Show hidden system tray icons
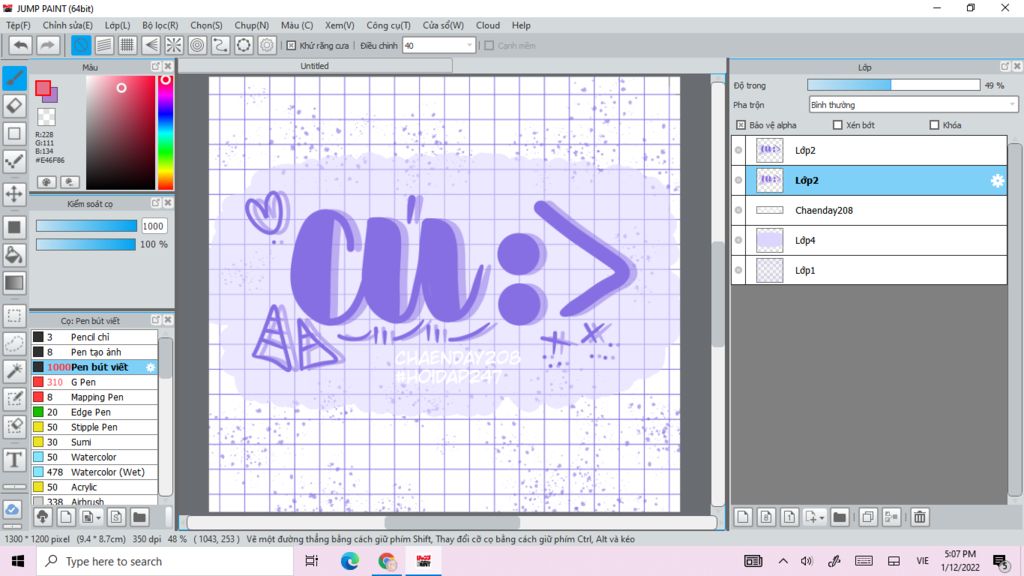This screenshot has width=1024, height=576. pos(783,561)
